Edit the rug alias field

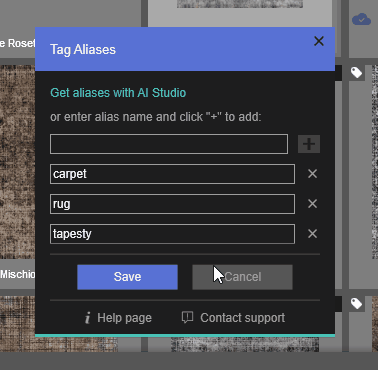click(172, 204)
